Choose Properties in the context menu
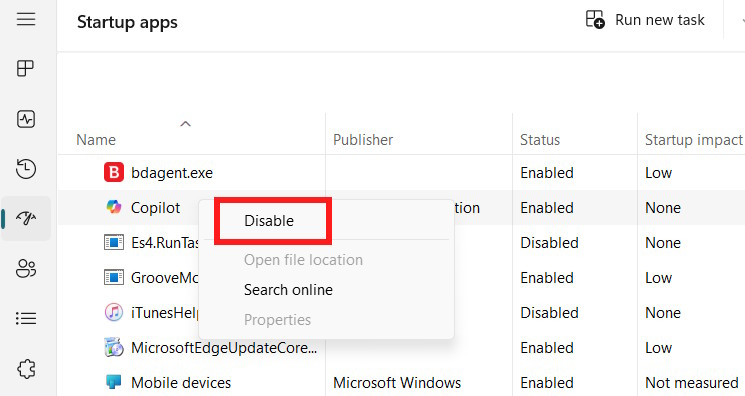This screenshot has height=396, width=745. coord(277,319)
